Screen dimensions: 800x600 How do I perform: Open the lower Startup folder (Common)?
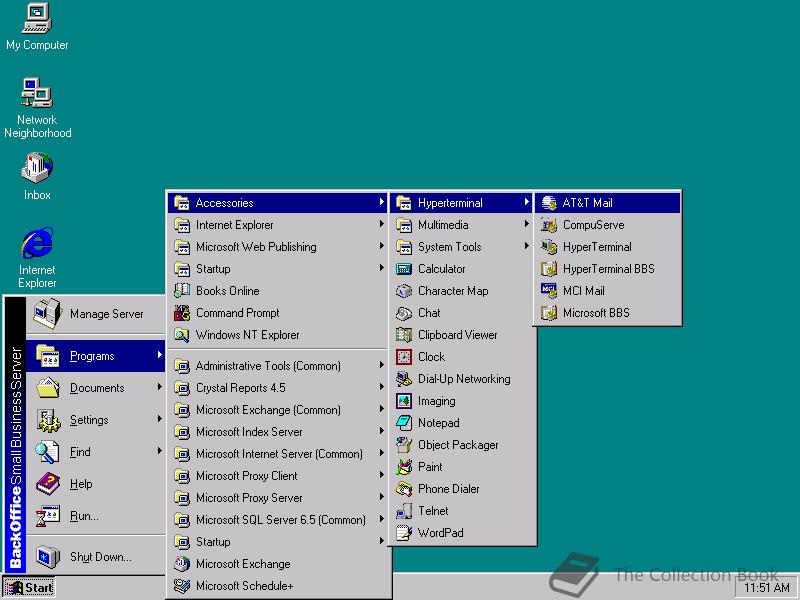[278, 542]
